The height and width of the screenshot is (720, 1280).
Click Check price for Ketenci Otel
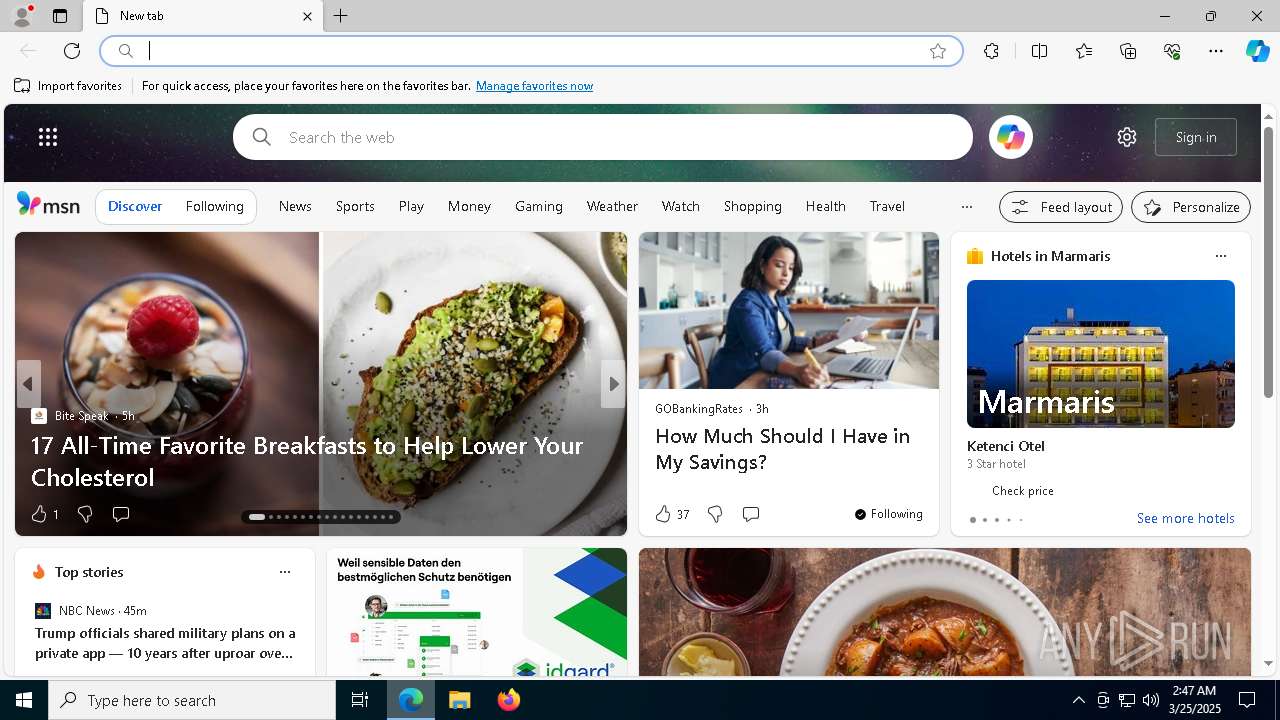[x=1022, y=490]
